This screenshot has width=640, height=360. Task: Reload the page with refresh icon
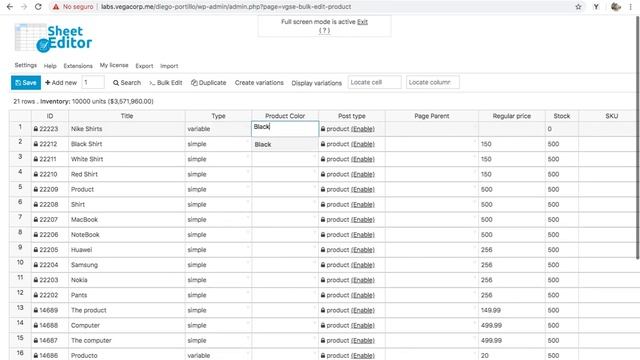point(38,7)
